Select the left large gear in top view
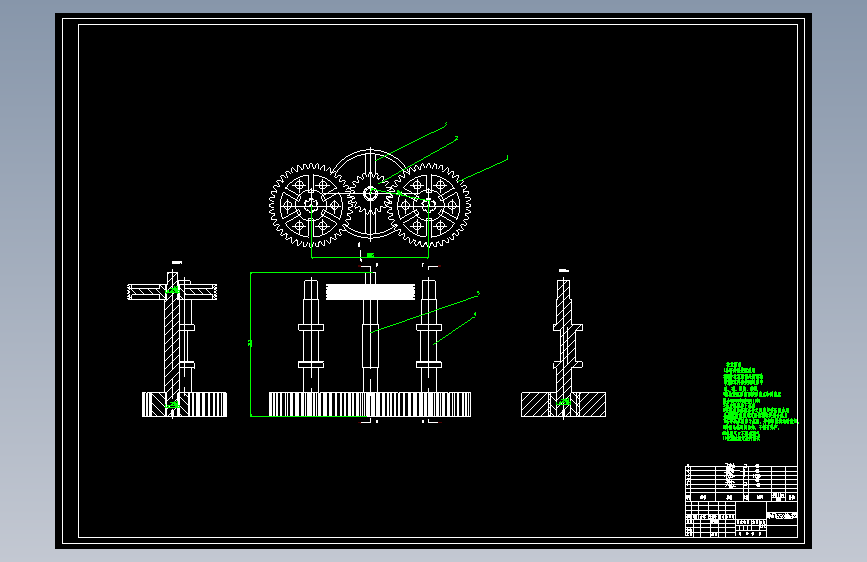Screen dimensions: 867x562 coord(311,205)
